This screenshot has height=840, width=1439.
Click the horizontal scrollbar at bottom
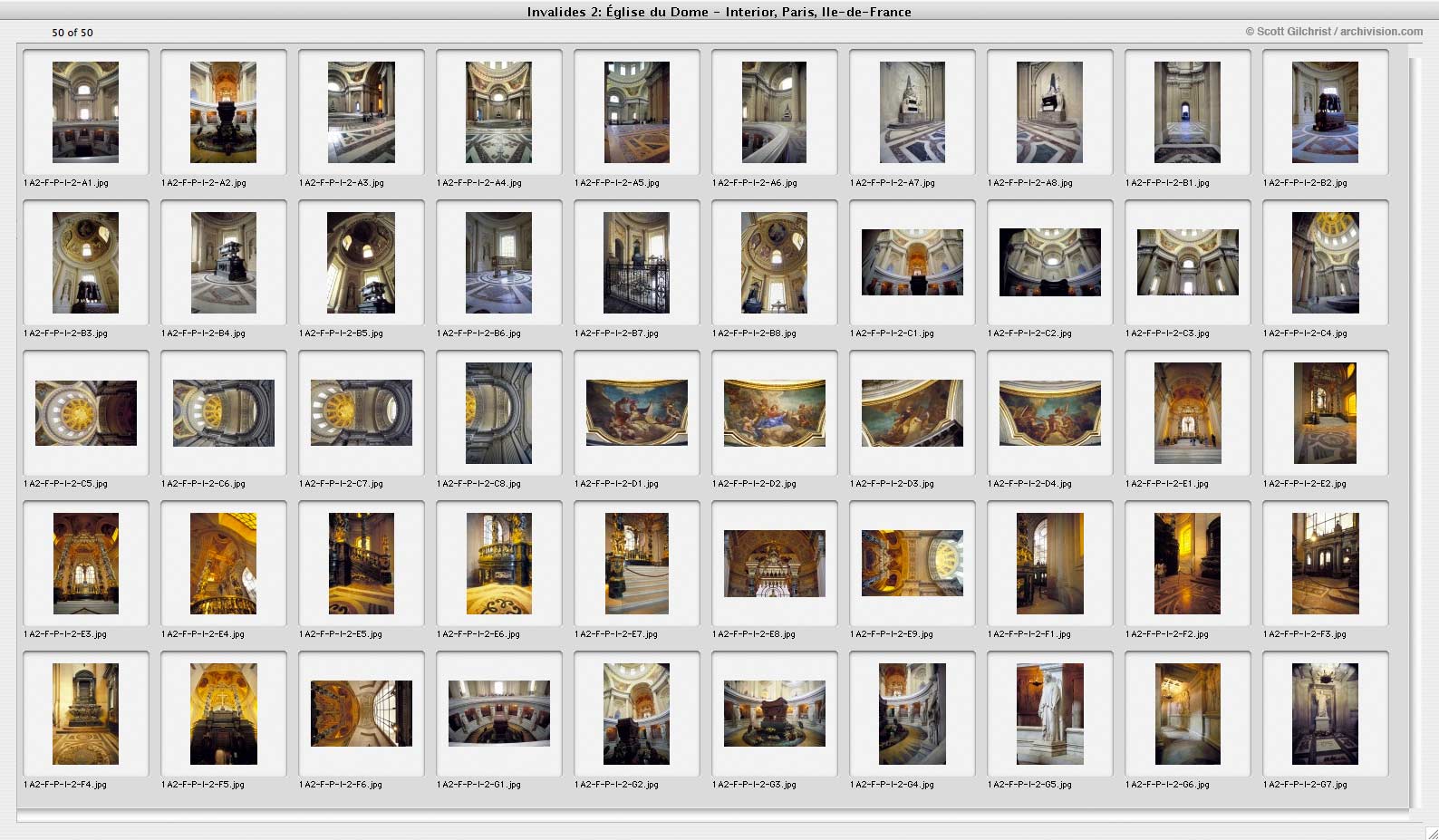pos(712,816)
